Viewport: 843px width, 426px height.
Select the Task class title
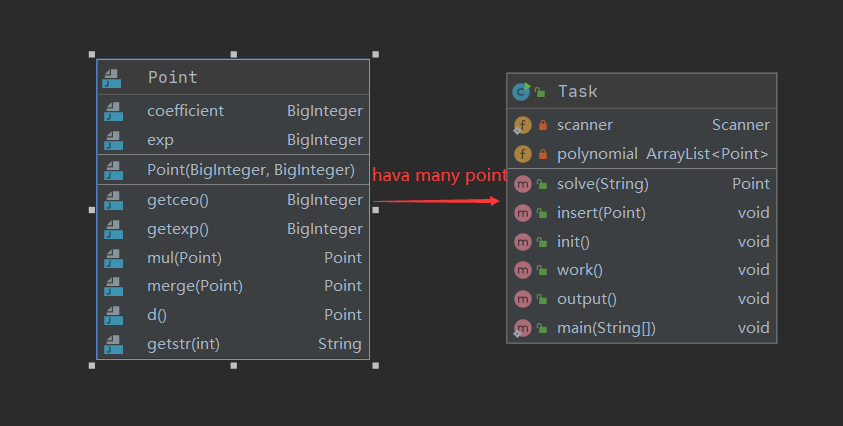[x=578, y=91]
